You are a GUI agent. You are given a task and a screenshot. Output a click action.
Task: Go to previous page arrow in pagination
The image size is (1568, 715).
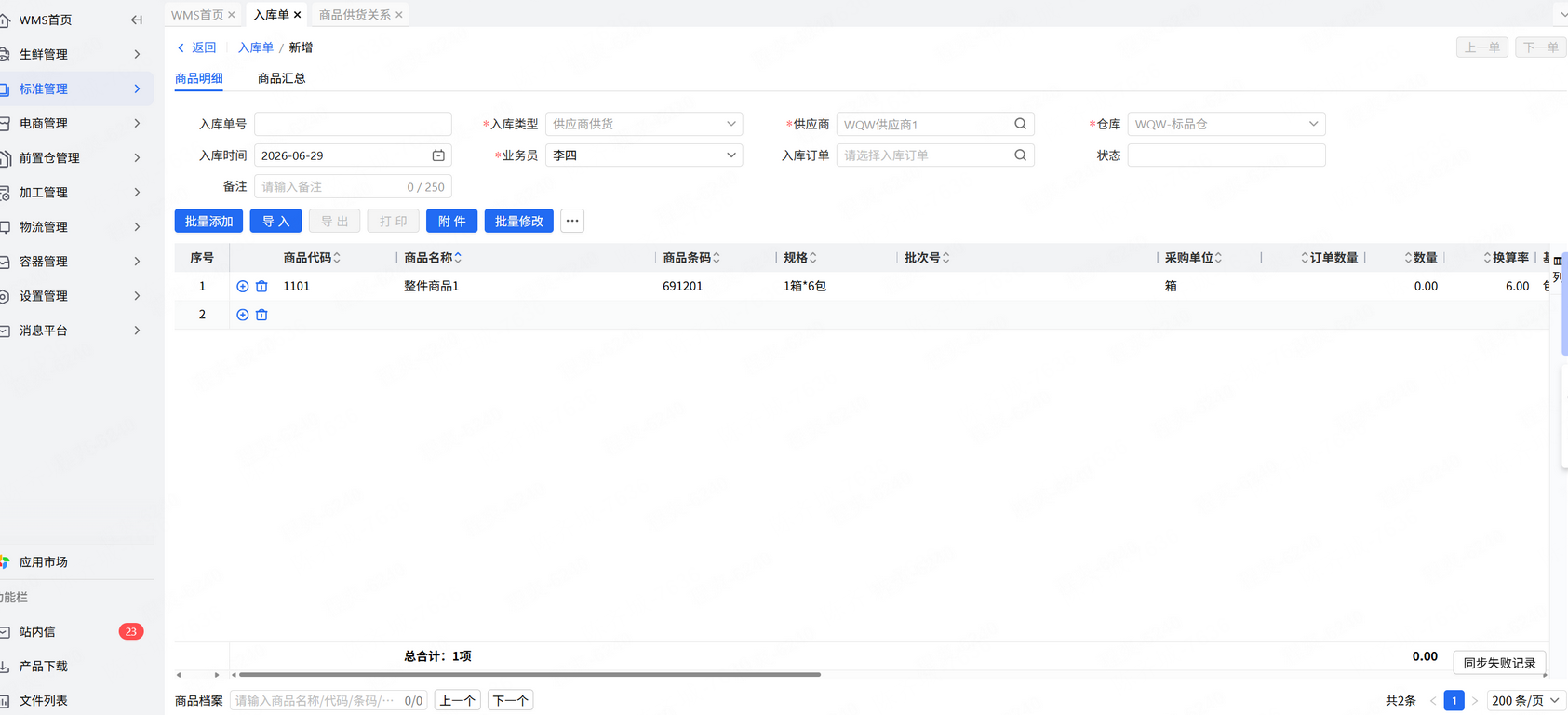[x=1433, y=701]
